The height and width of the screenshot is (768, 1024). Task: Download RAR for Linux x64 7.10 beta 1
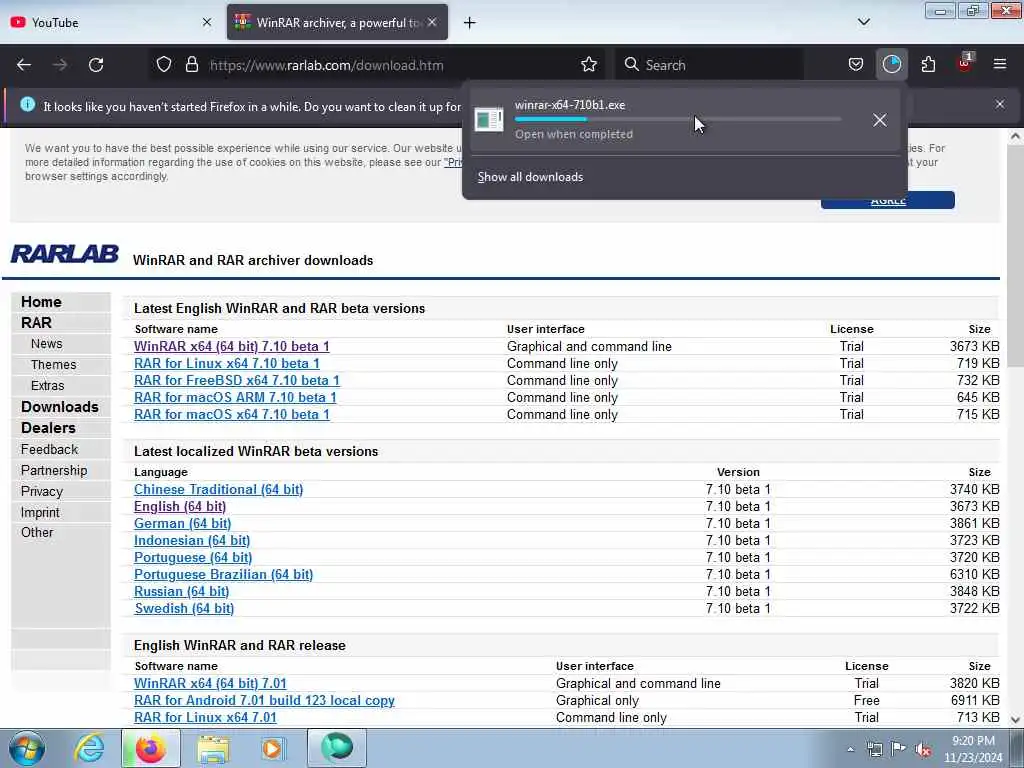pos(227,363)
